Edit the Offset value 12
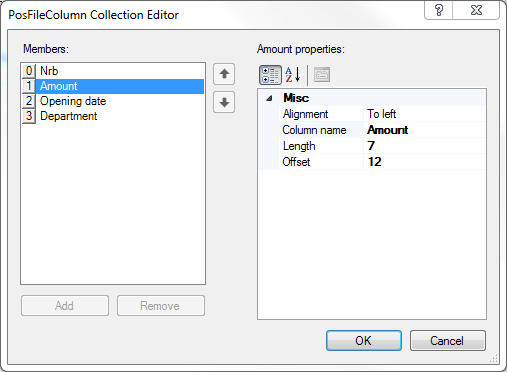This screenshot has width=507, height=372. coord(424,162)
